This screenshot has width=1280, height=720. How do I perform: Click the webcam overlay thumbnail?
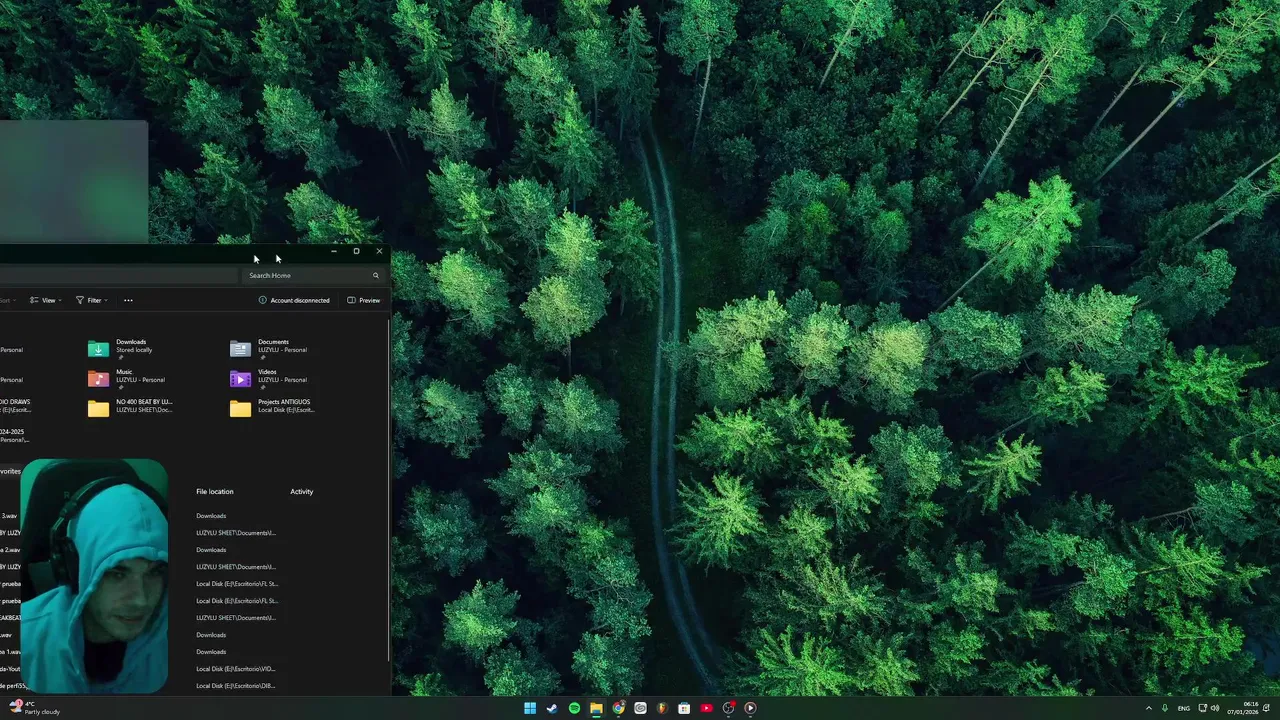click(x=95, y=576)
